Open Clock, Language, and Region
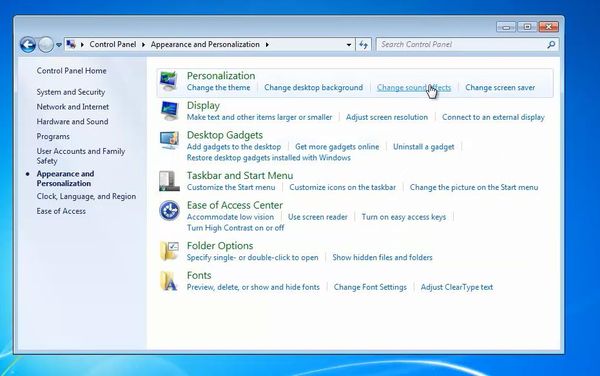The width and height of the screenshot is (600, 376). point(86,196)
